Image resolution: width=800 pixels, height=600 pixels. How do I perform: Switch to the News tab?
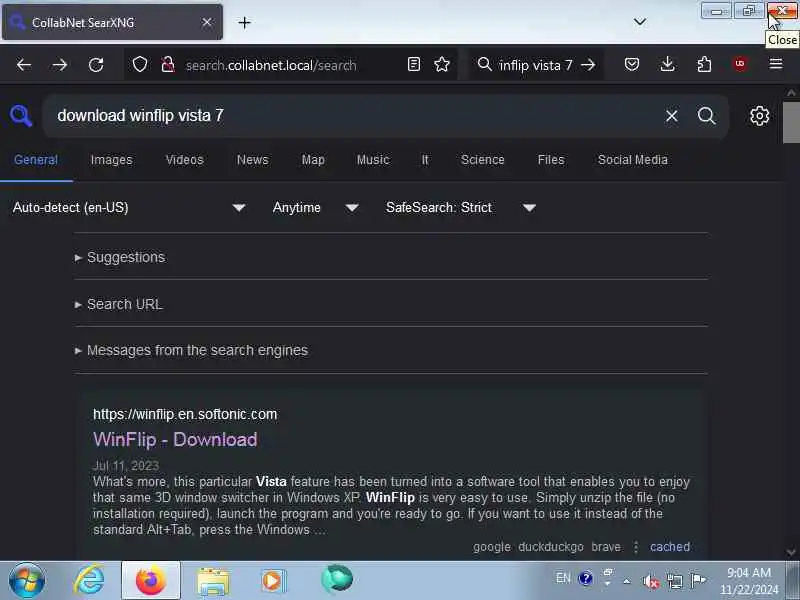pyautogui.click(x=253, y=160)
